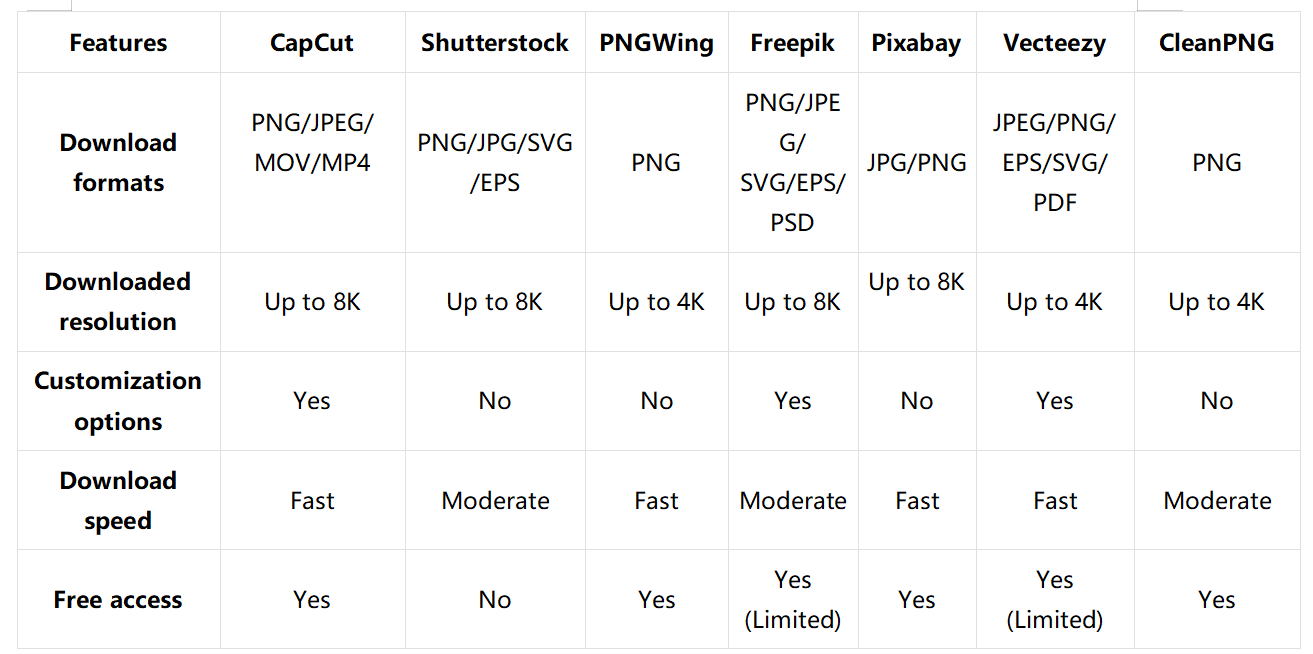
Task: Click the Pixabay header cell
Action: 916,43
